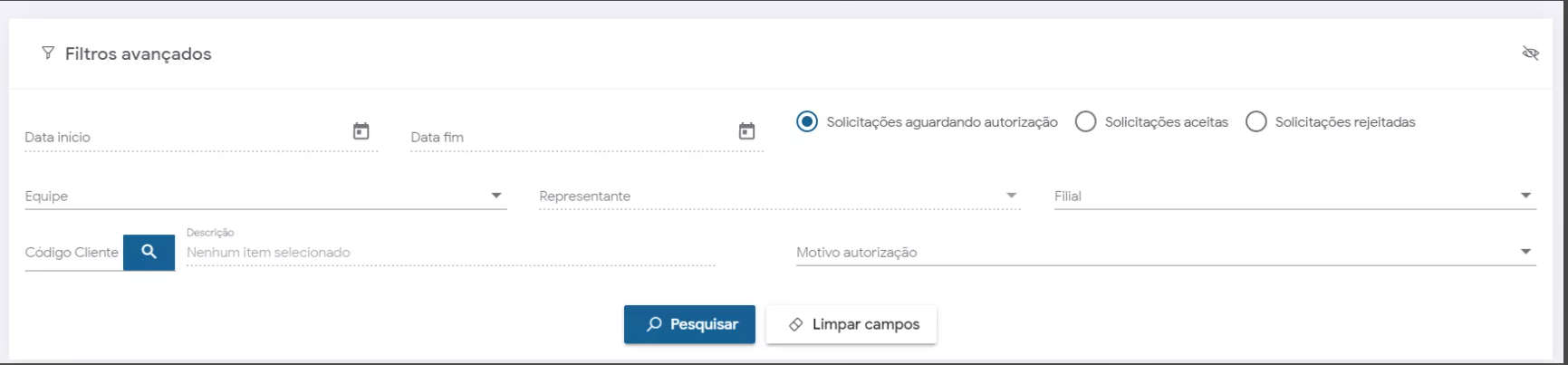Click the Limpar campos button

point(851,324)
